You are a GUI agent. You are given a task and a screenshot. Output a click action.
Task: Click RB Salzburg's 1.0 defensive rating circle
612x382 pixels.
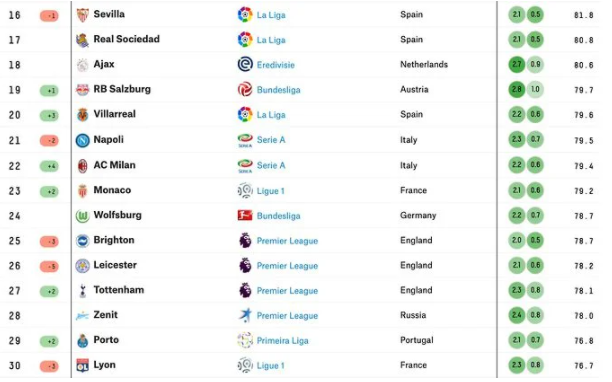pos(535,89)
